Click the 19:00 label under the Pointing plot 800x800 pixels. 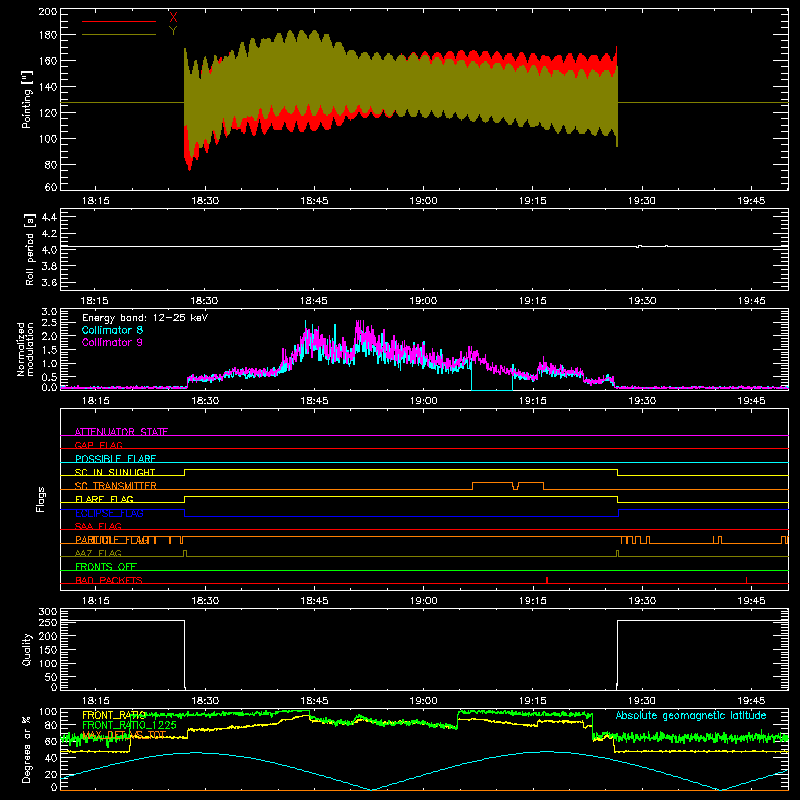(423, 201)
